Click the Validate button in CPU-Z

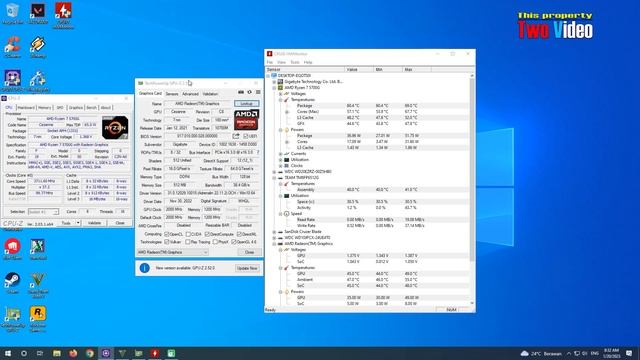[94, 223]
